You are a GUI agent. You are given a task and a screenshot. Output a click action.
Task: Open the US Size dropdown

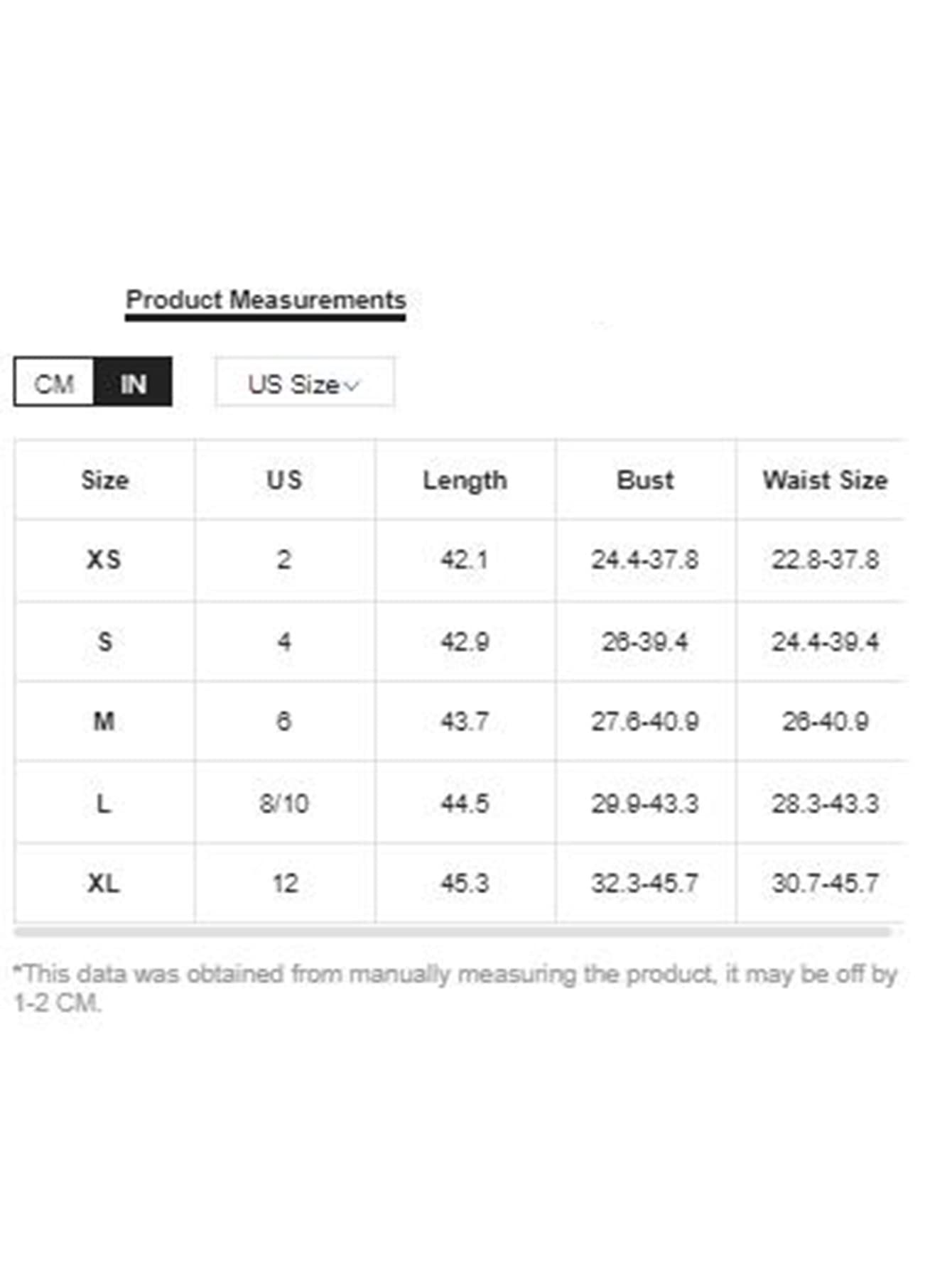coord(305,384)
